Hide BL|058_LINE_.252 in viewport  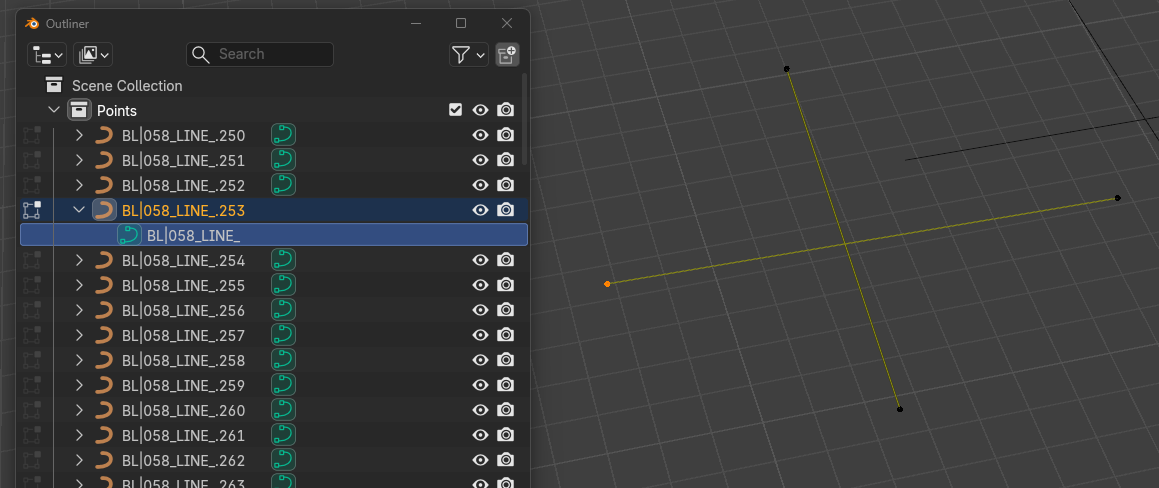click(480, 185)
